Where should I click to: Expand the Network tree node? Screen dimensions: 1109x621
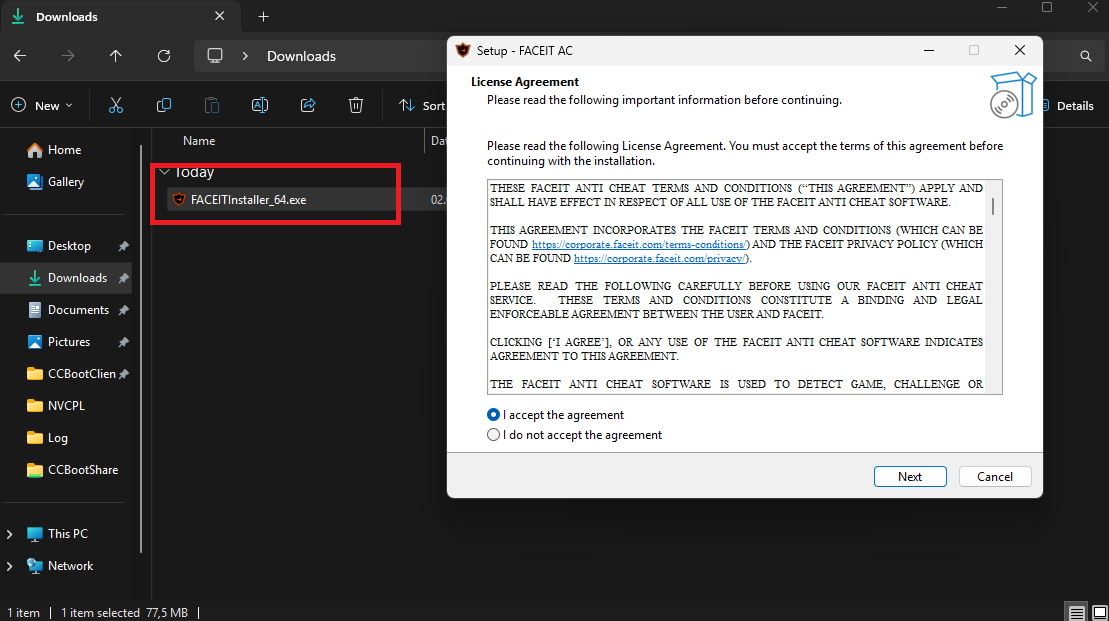pos(9,566)
